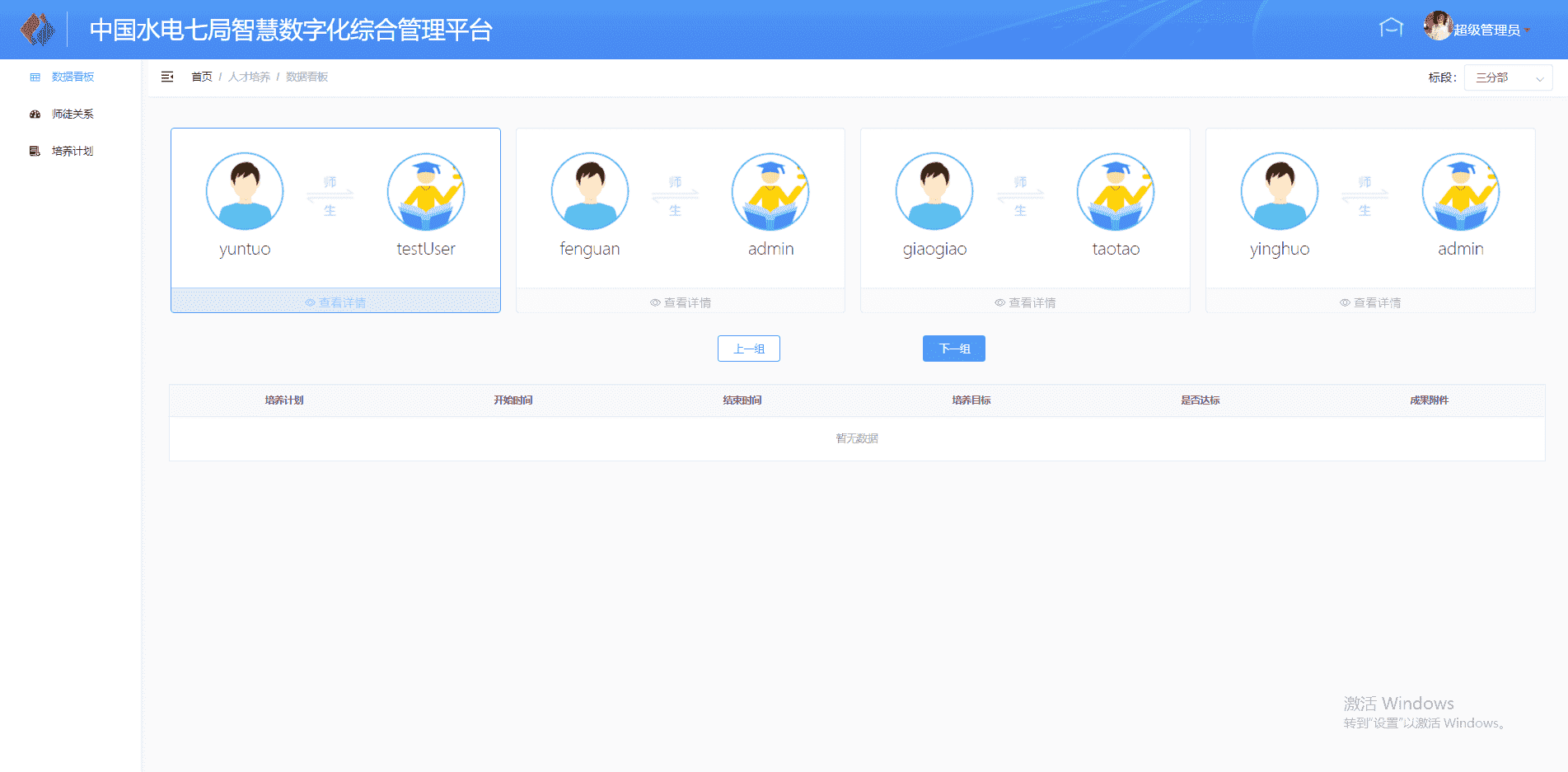Screen dimensions: 1568x772
Task: Click the 下一组 next group button
Action: pos(953,349)
